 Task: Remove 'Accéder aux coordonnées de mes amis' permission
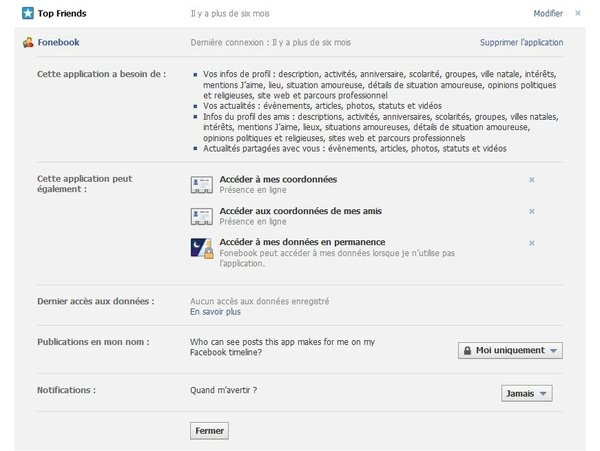pos(532,211)
